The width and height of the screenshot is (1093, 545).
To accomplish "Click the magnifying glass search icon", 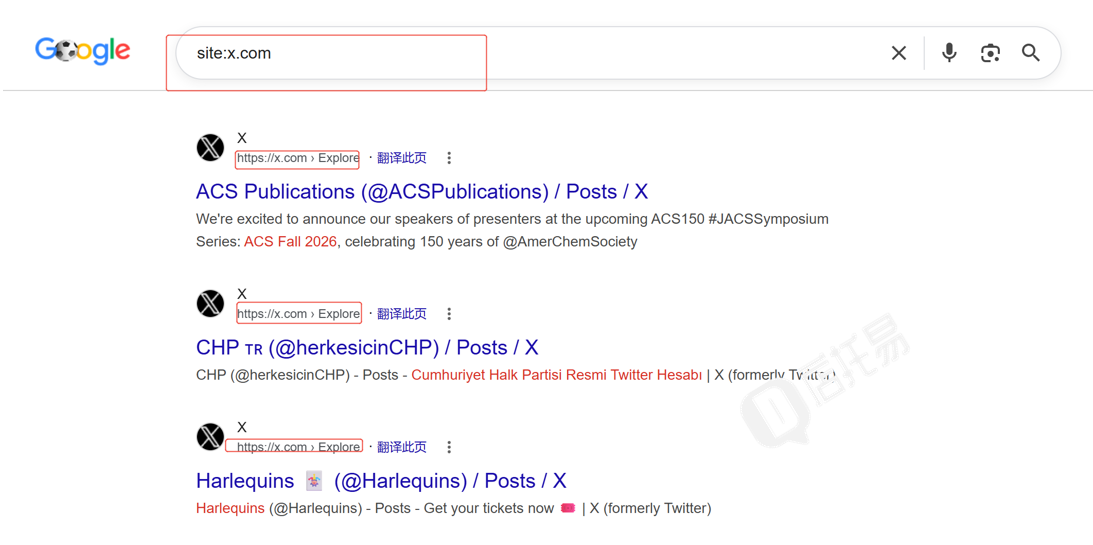I will pos(1031,53).
